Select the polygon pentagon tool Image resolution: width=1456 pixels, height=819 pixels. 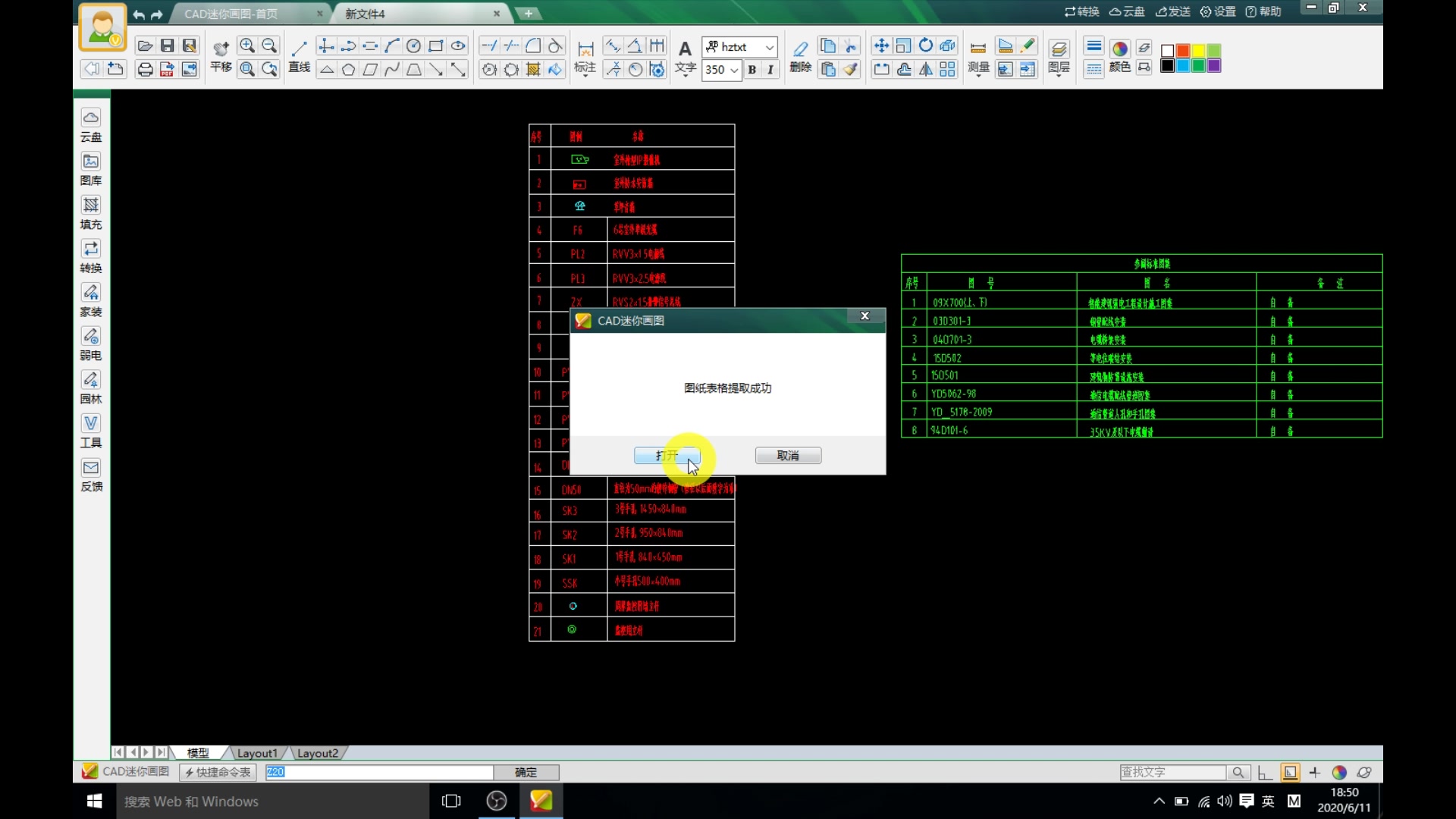point(348,70)
